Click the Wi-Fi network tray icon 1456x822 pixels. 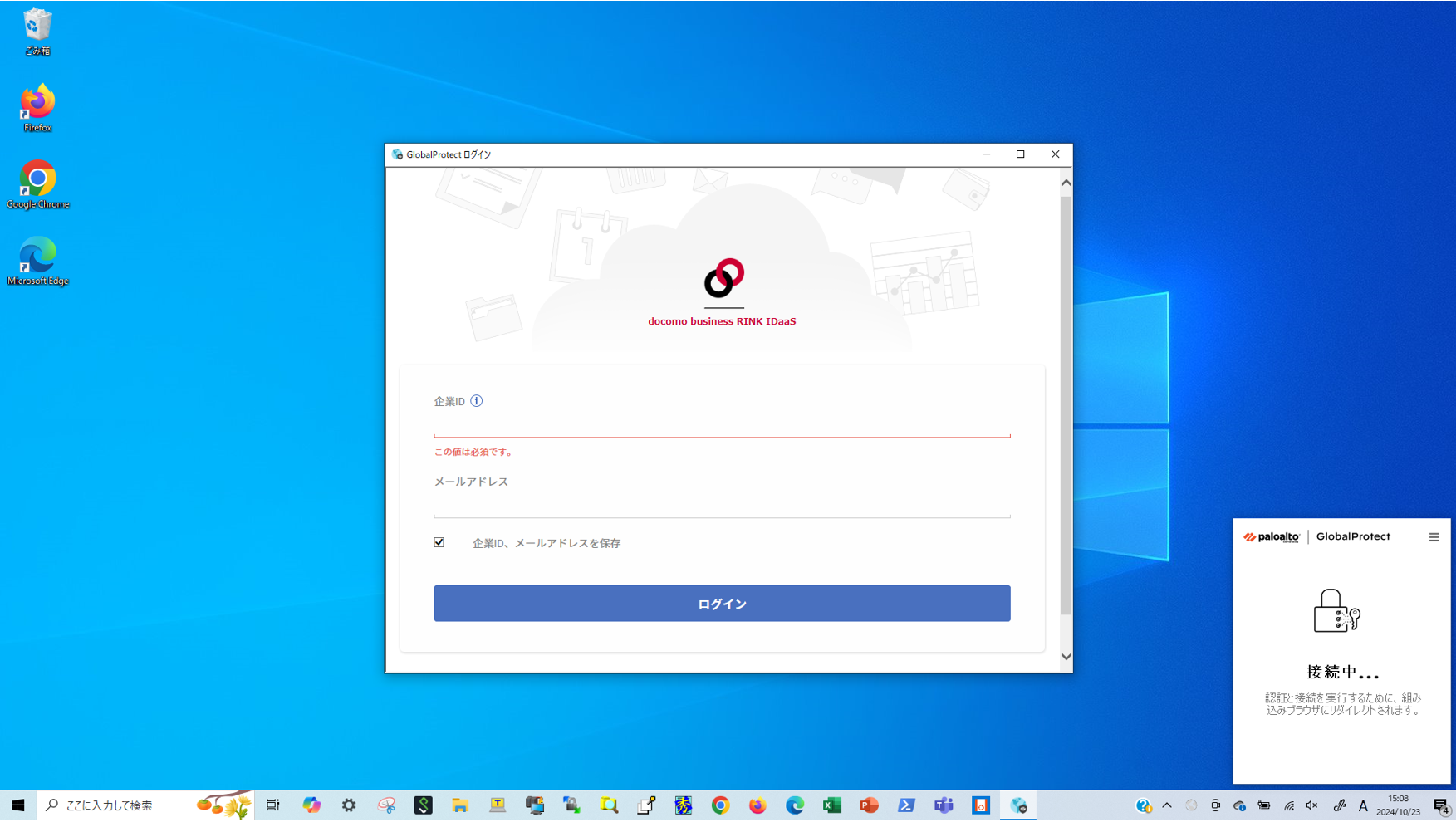(1289, 805)
